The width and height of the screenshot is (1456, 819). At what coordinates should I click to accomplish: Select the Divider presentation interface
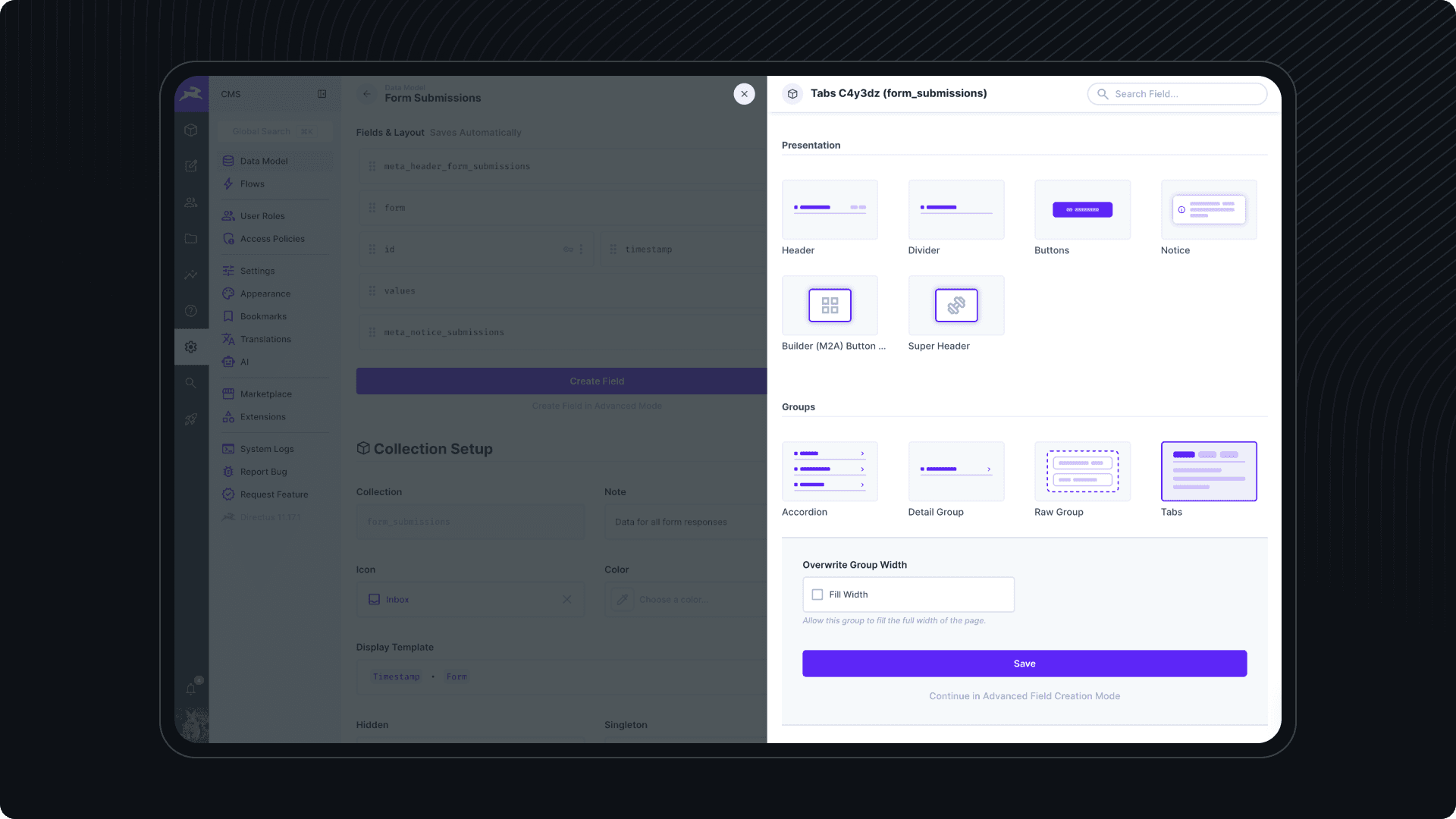tap(956, 209)
